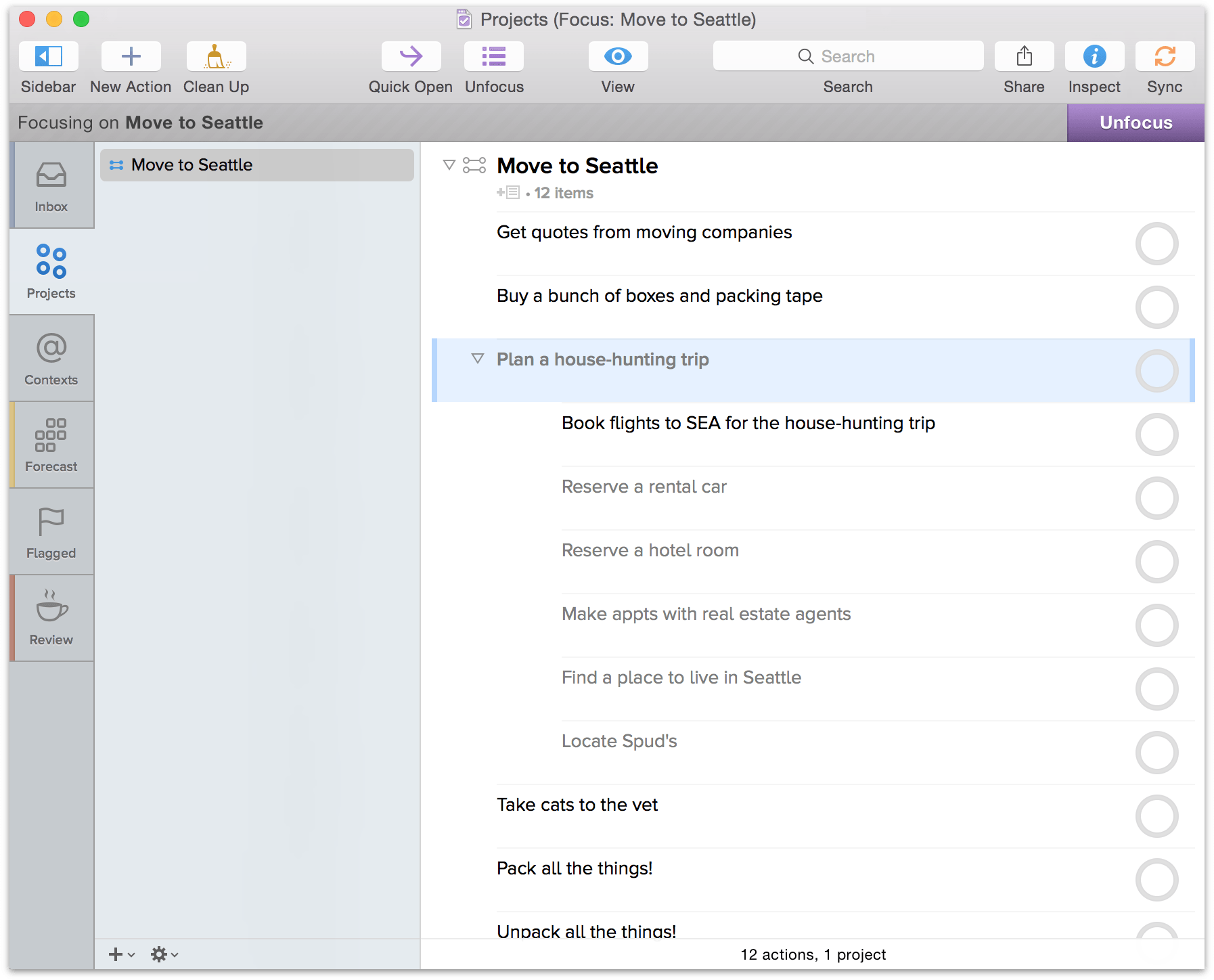The width and height of the screenshot is (1214, 980).
Task: Click the purple Unfocus button
Action: point(1136,122)
